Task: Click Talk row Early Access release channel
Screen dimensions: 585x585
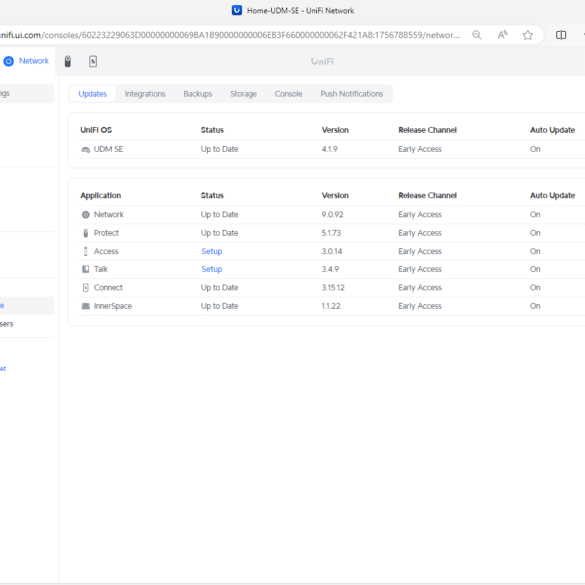Action: pyautogui.click(x=420, y=269)
